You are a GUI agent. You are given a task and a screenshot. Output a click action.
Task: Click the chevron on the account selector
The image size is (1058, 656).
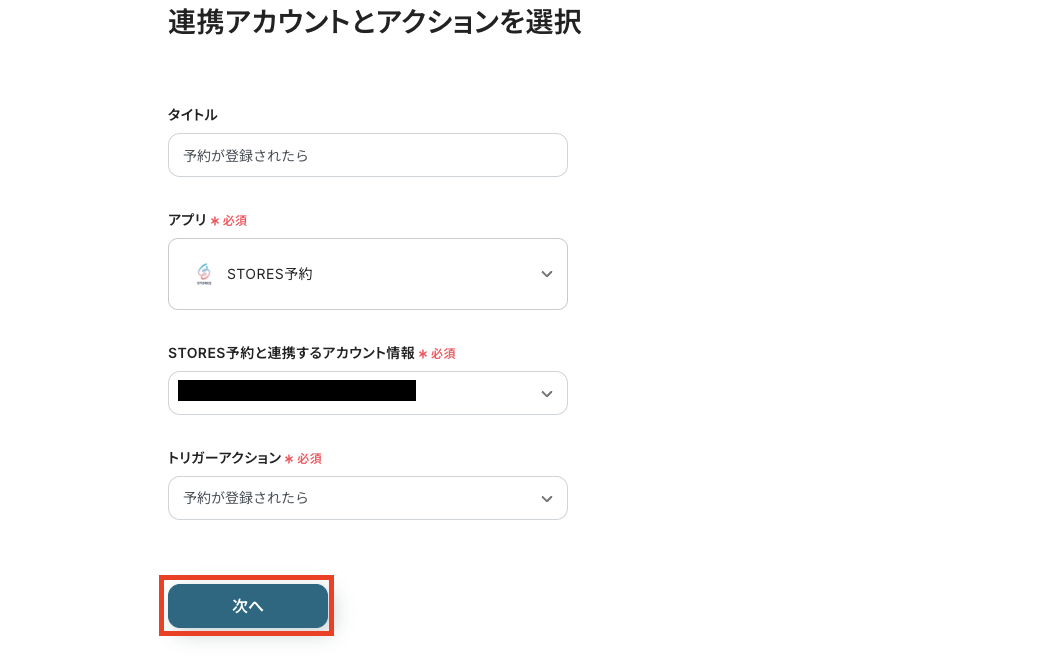point(547,393)
